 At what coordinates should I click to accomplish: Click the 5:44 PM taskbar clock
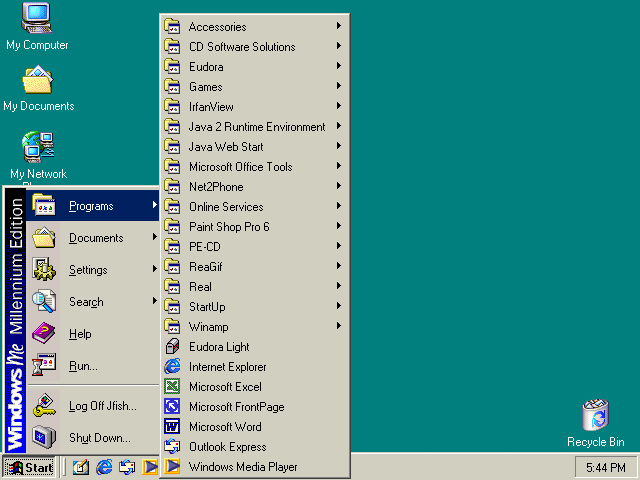(606, 467)
